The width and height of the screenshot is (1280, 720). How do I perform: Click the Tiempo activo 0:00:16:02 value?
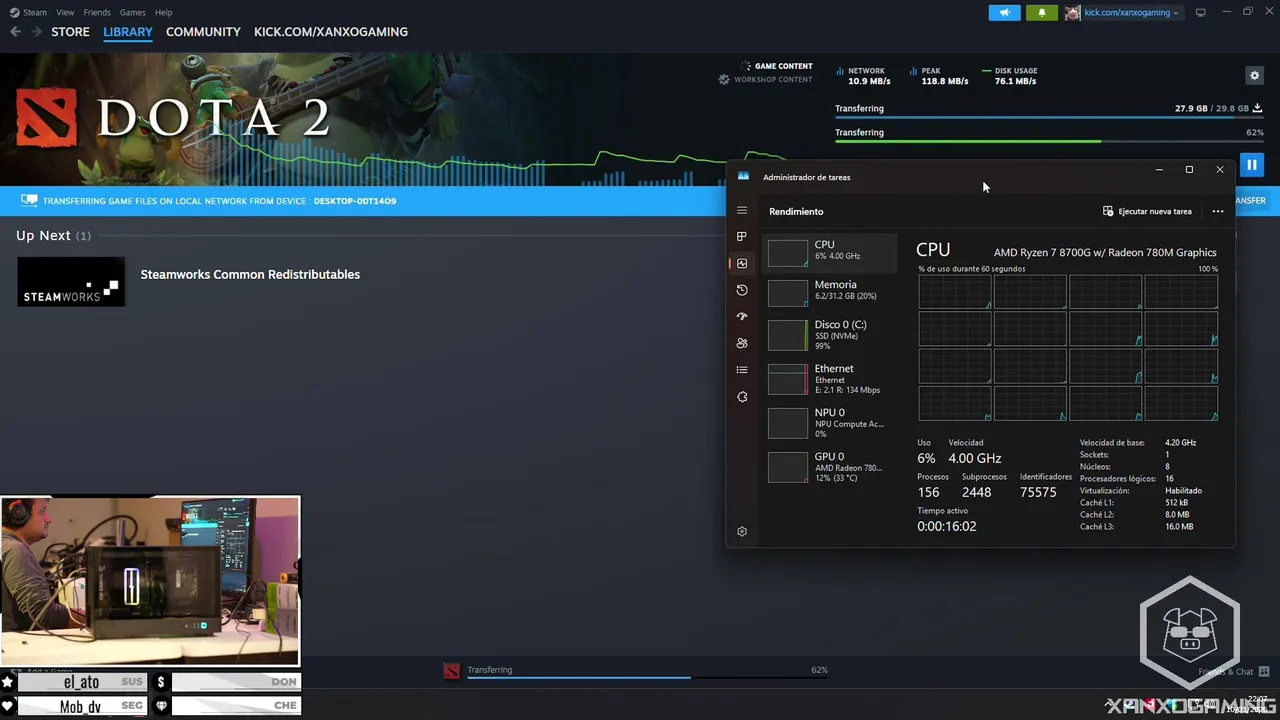point(946,526)
